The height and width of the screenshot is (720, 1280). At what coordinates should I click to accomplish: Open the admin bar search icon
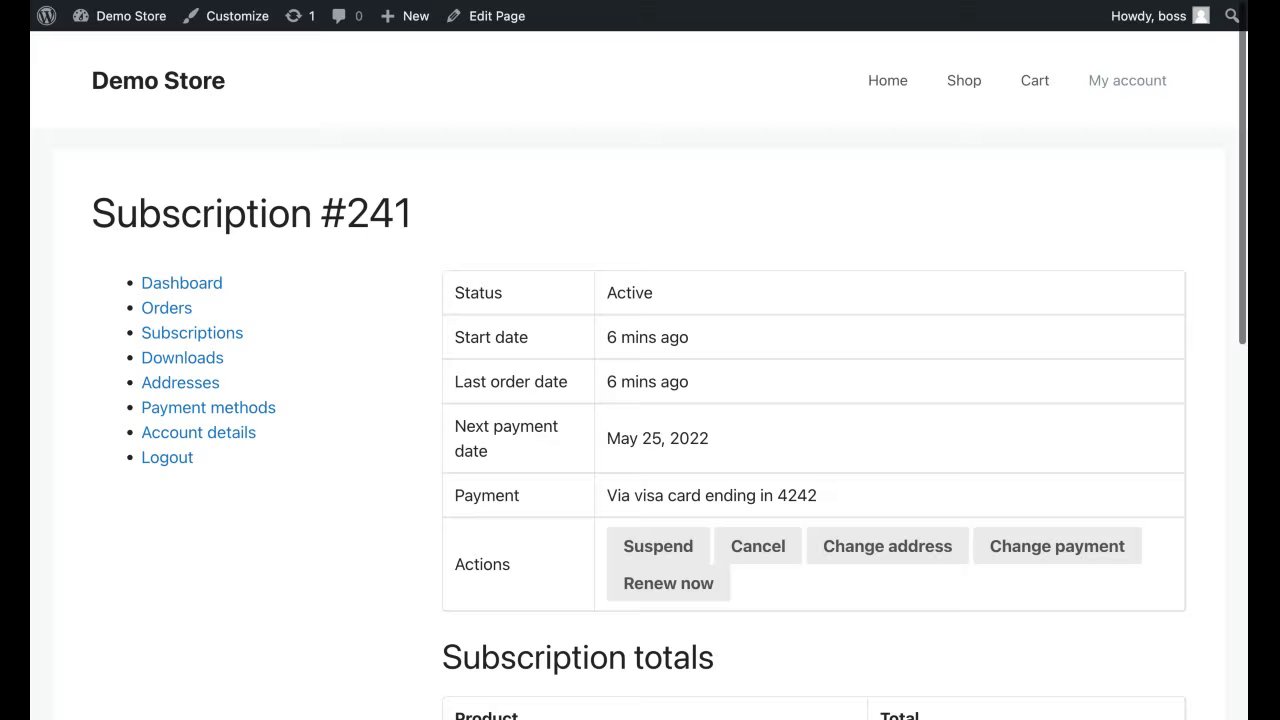[x=1232, y=16]
